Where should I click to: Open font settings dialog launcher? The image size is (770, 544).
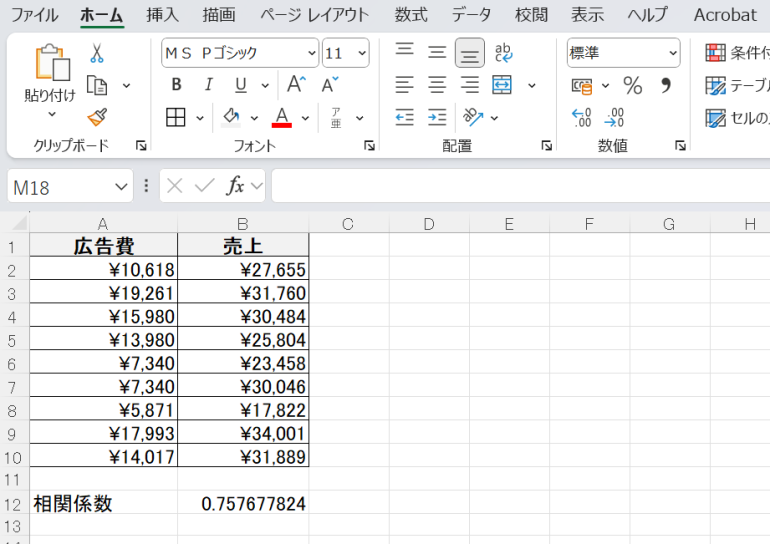(369, 145)
